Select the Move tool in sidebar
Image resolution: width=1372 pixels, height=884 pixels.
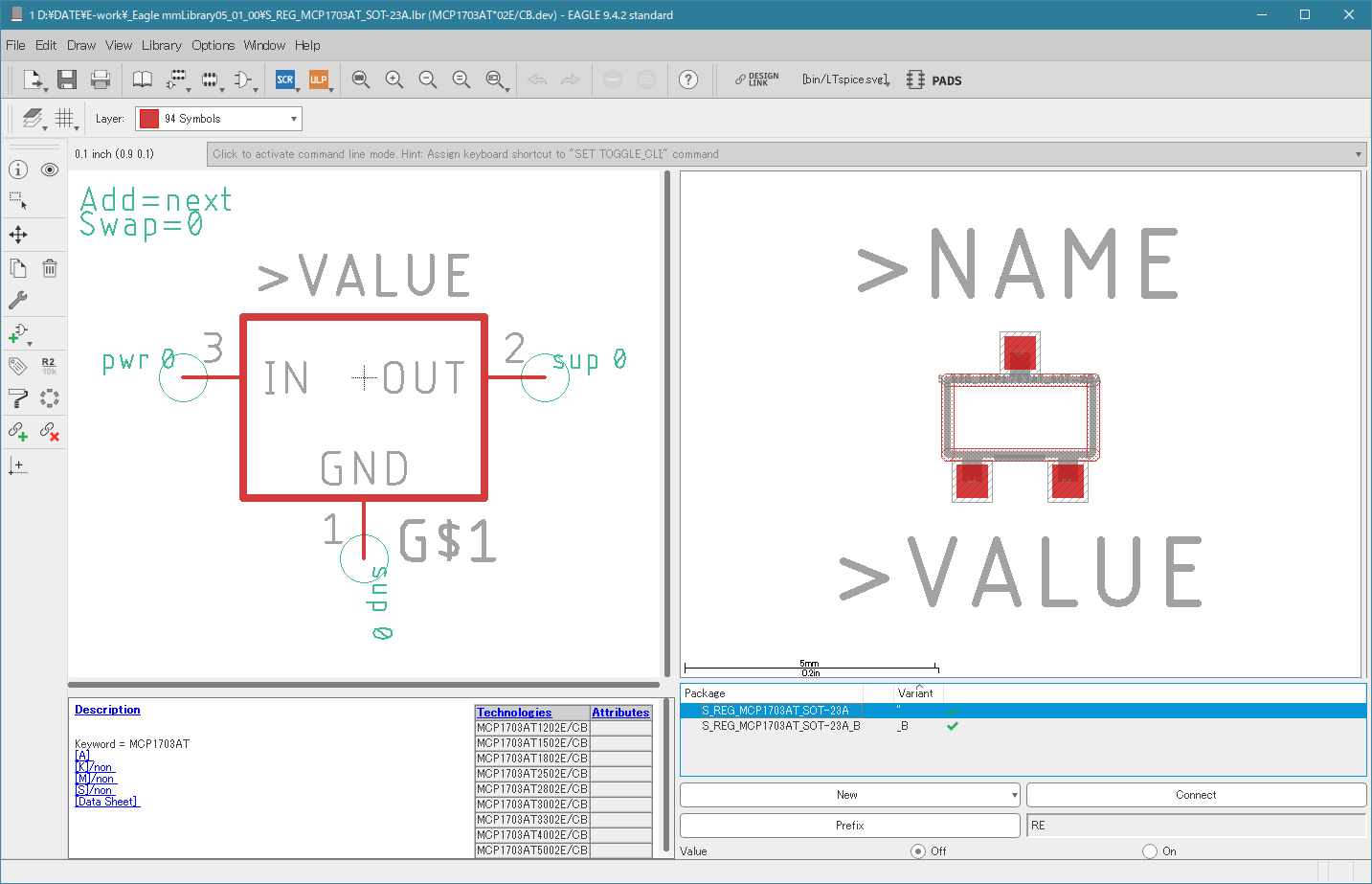[18, 235]
